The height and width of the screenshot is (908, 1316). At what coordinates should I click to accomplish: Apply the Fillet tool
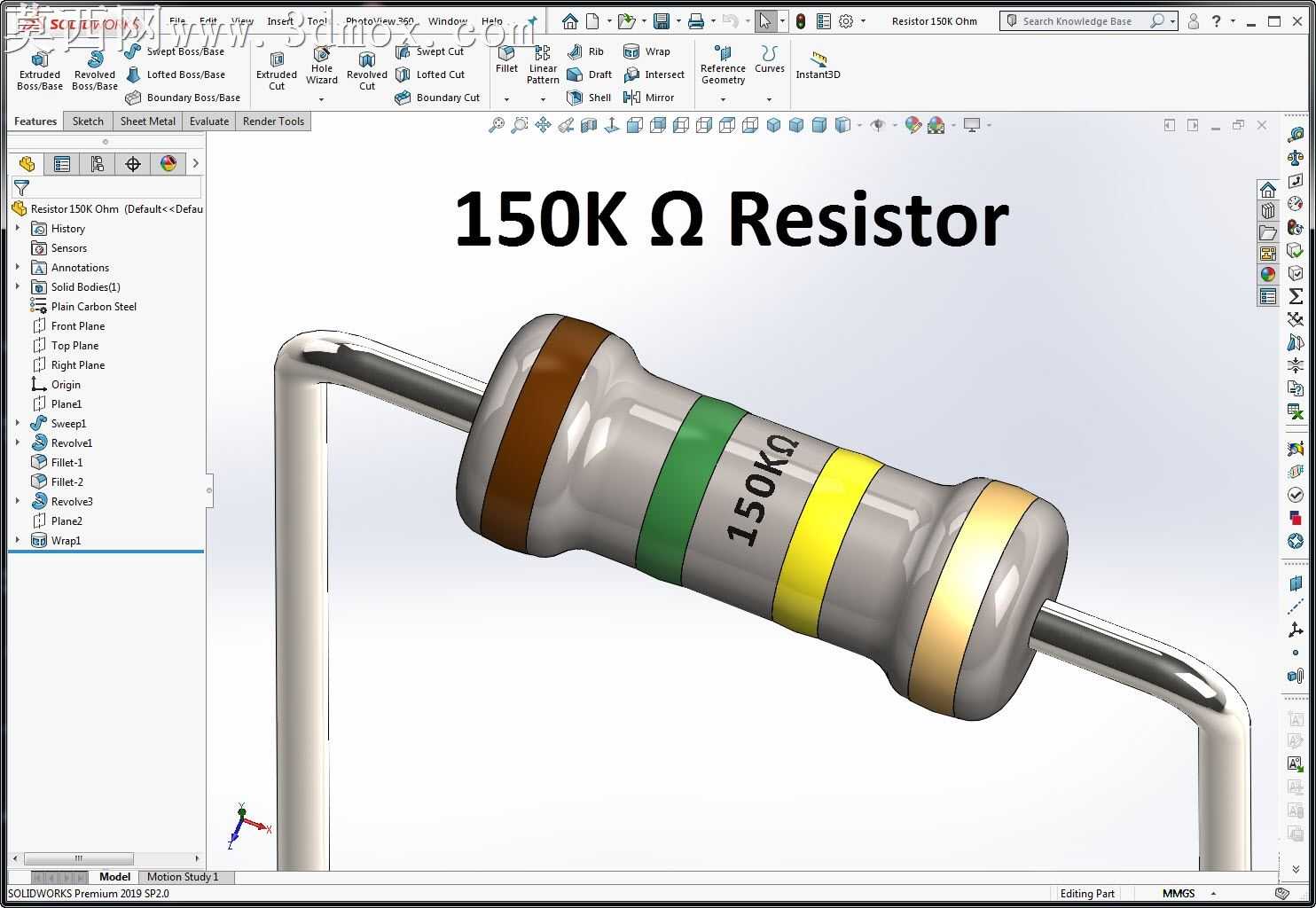point(506,60)
